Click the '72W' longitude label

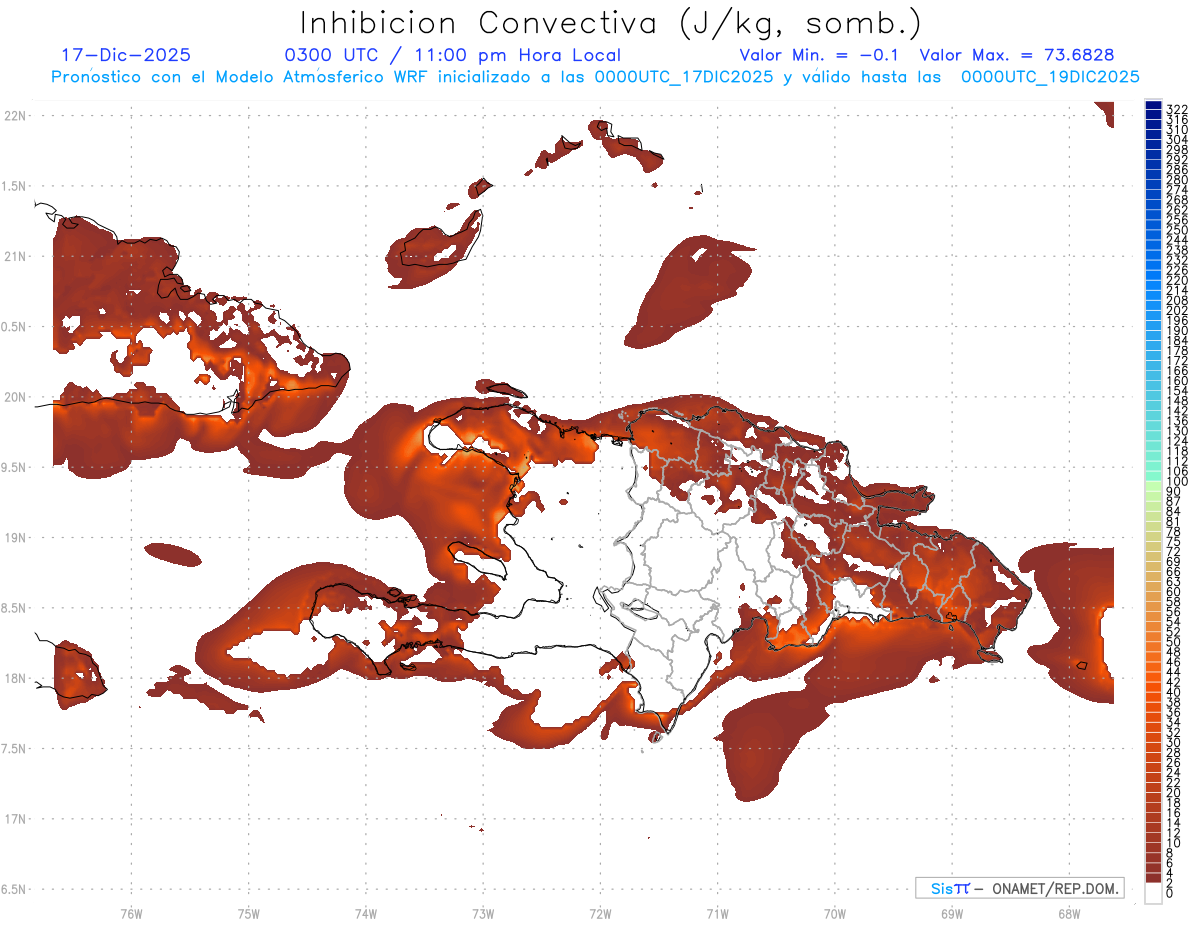tap(600, 913)
